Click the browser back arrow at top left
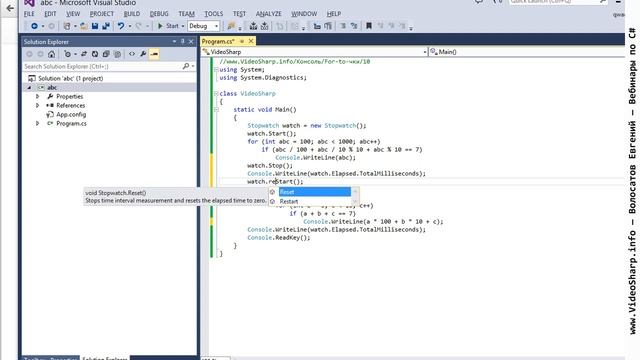Viewport: 640px width, 360px height. (10, 8)
